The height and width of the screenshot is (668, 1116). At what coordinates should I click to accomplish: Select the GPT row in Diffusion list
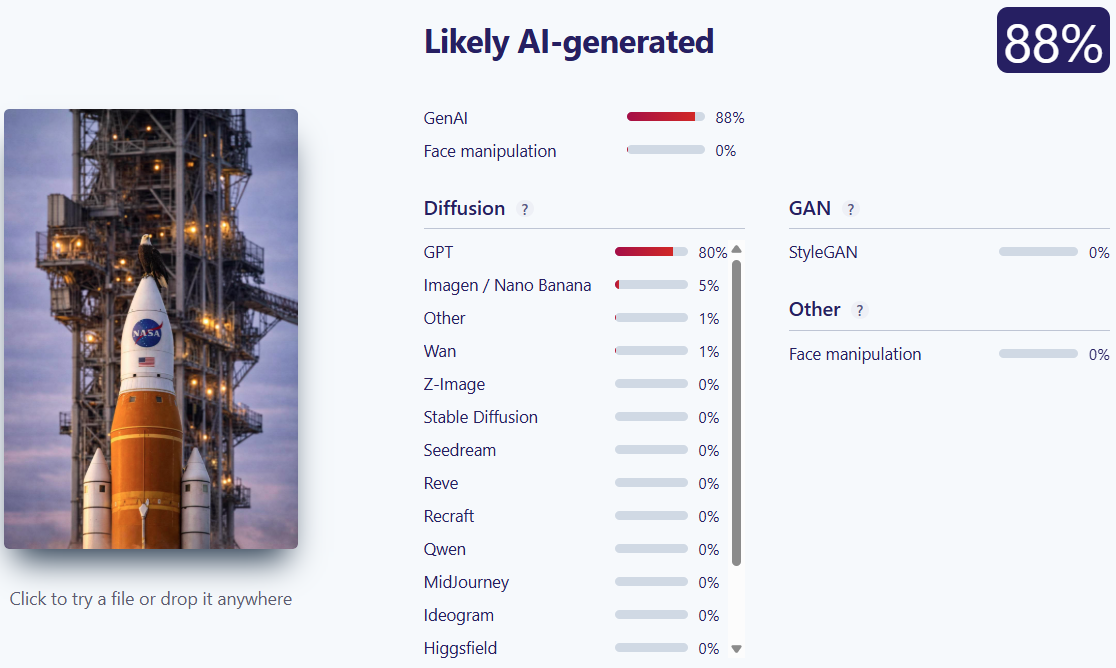click(439, 252)
